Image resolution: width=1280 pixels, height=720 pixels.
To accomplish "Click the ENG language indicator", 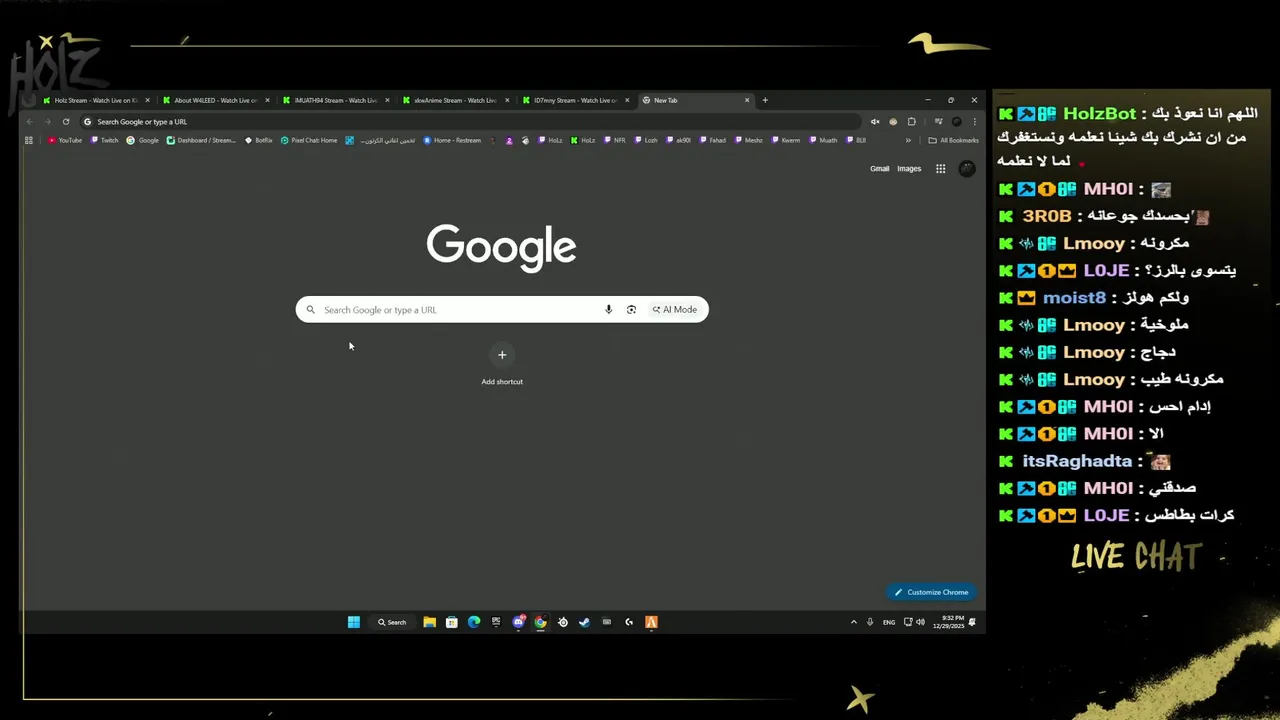I will 889,622.
